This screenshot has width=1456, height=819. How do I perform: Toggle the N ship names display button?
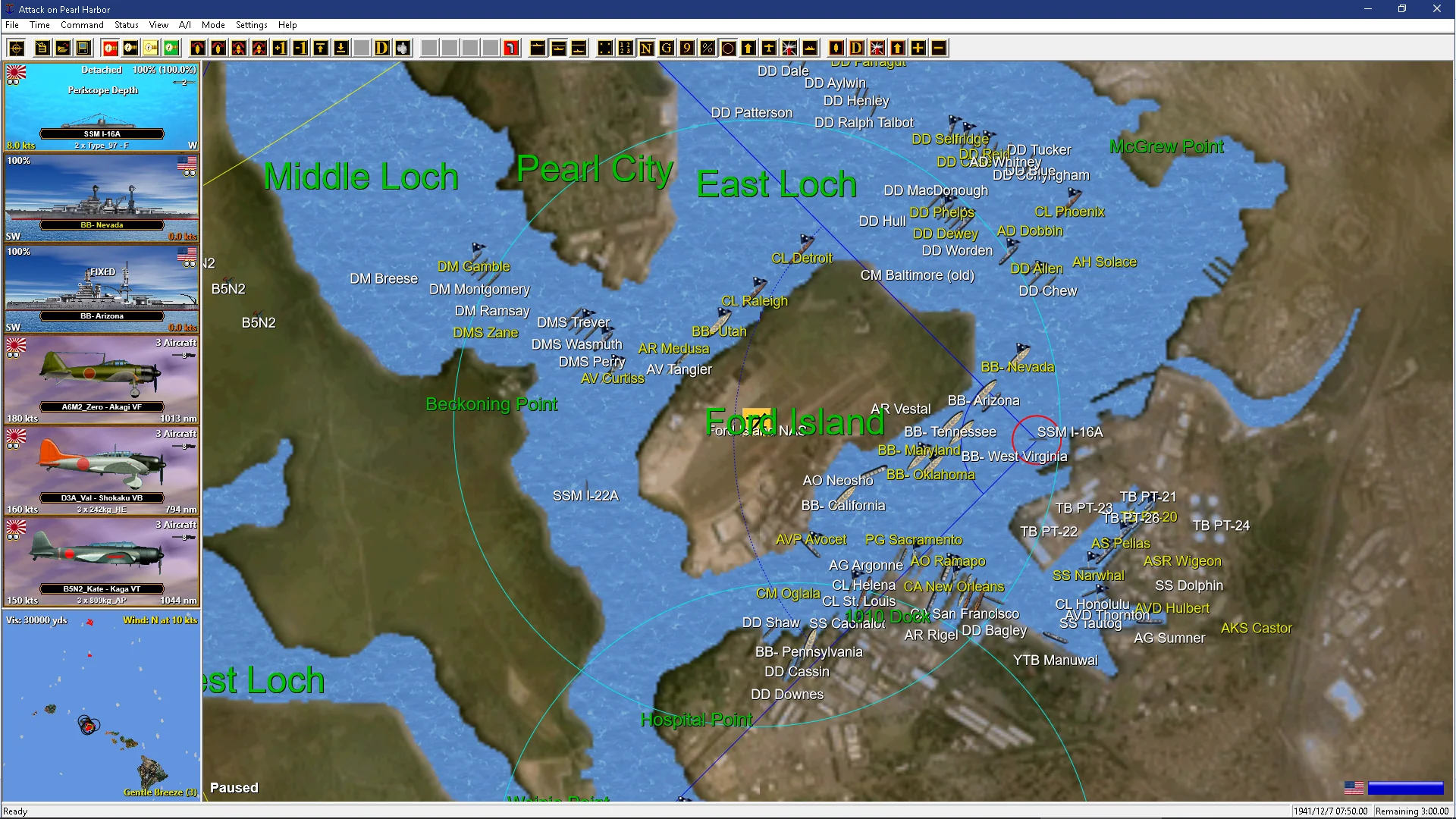point(646,49)
